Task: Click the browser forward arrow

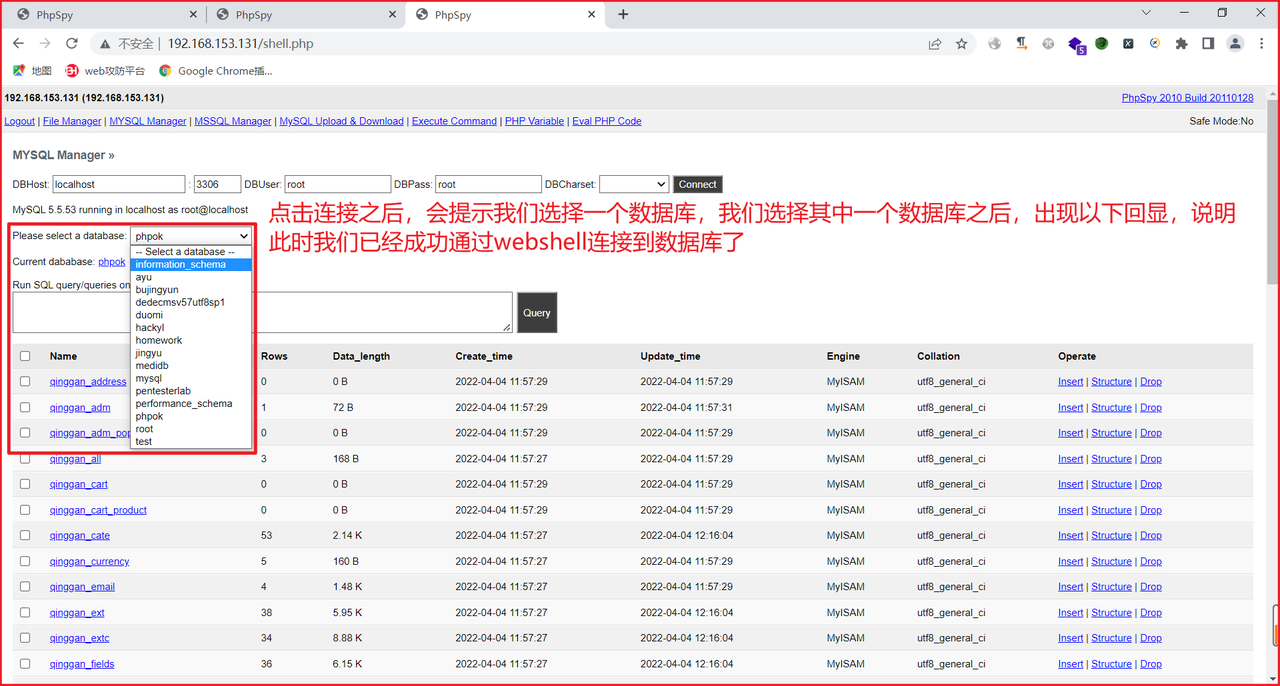Action: (45, 44)
